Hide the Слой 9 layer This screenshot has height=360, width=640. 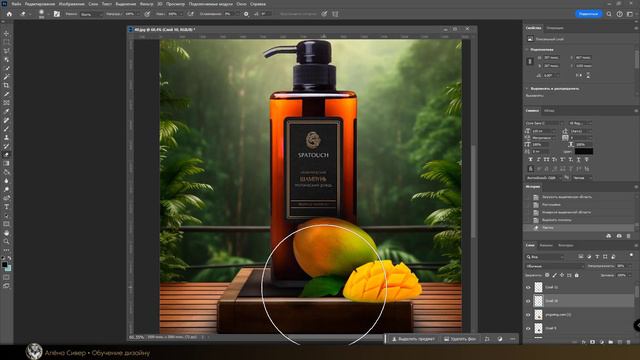pyautogui.click(x=528, y=328)
